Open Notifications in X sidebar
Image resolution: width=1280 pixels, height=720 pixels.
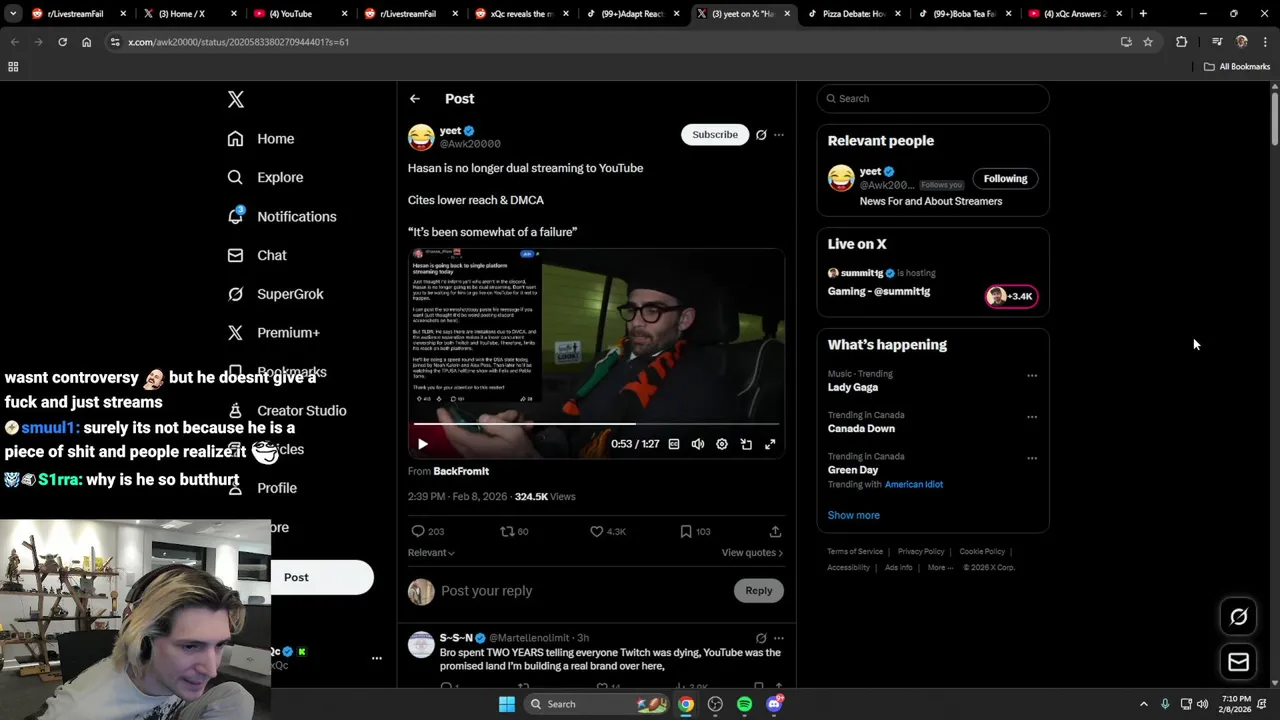[282, 216]
